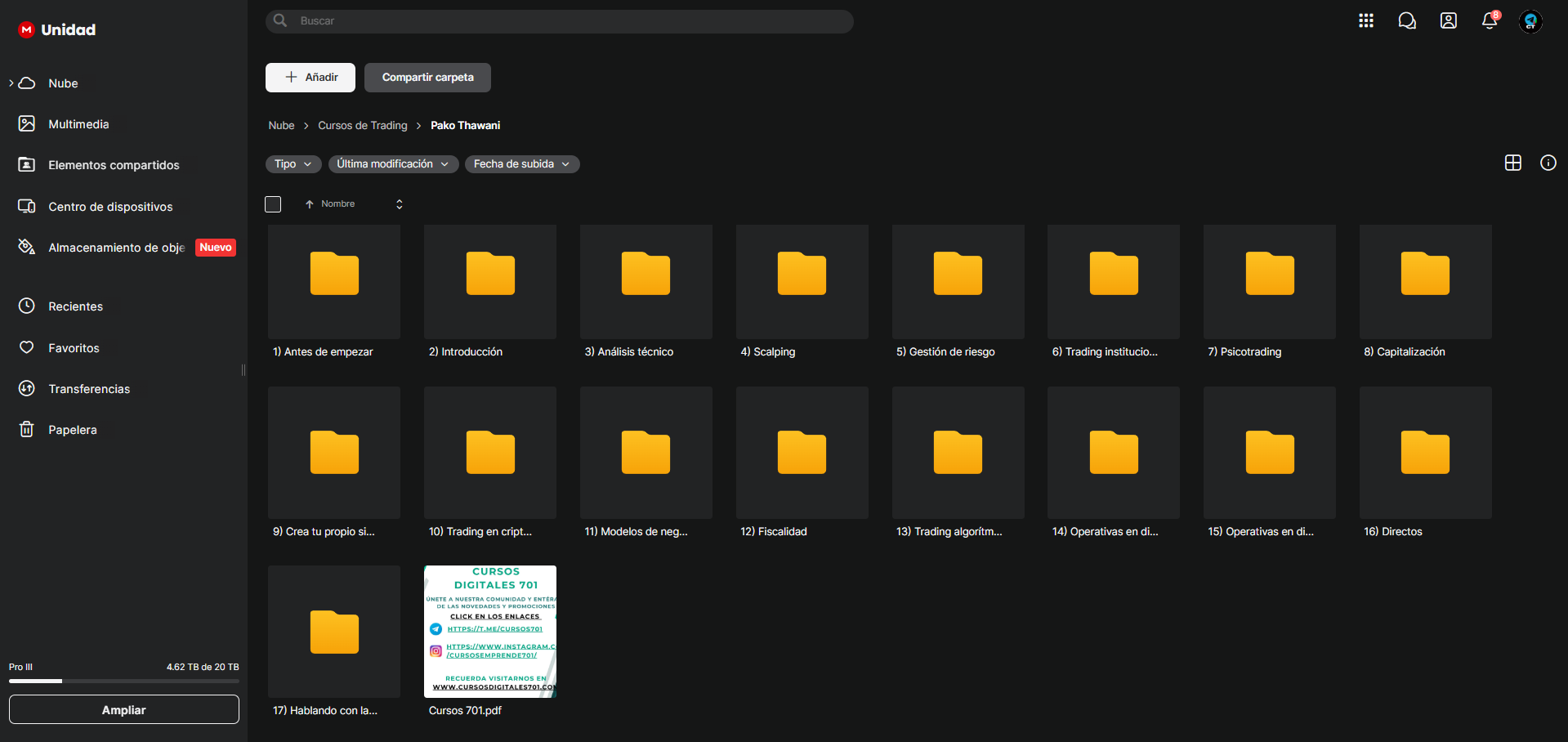Open the contacts icon in top bar
Viewport: 1568px width, 742px height.
(x=1449, y=21)
